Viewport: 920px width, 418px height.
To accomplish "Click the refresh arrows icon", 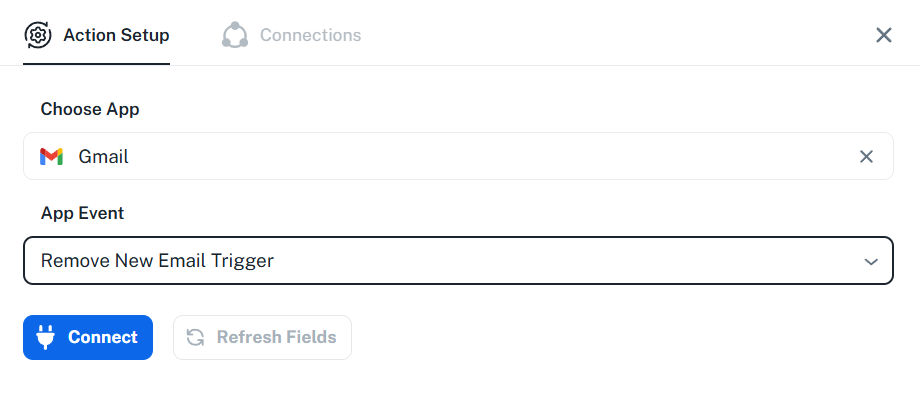I will pos(195,338).
